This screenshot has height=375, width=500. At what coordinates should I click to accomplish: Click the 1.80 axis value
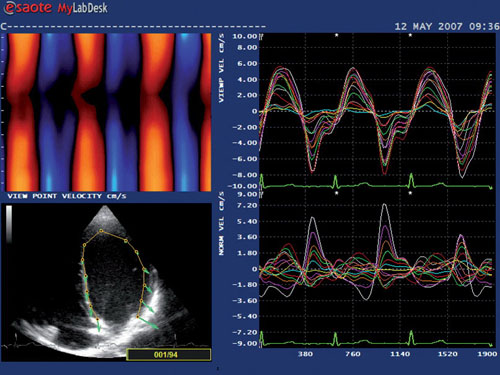click(247, 253)
